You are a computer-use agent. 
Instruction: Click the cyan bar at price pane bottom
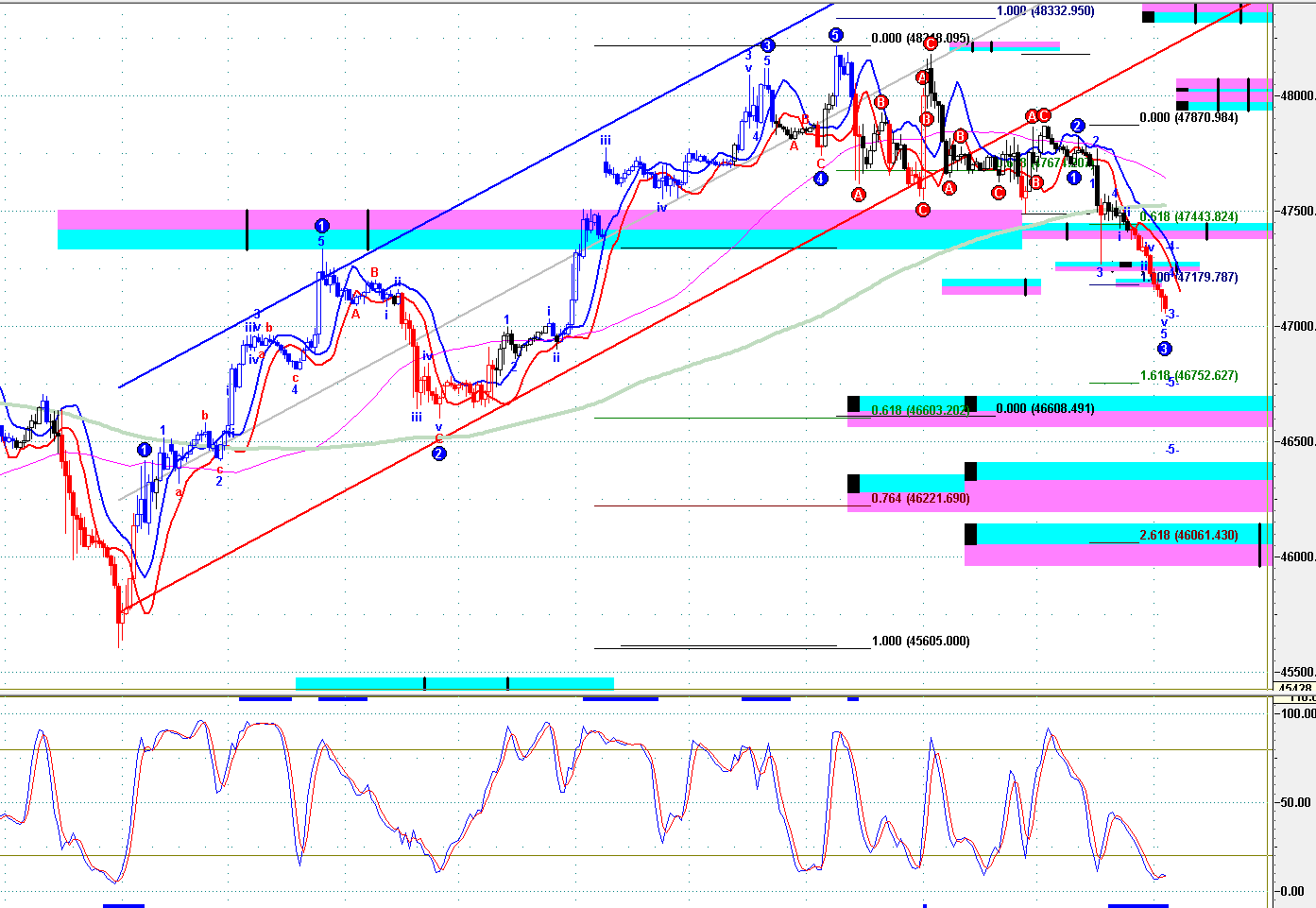click(453, 683)
